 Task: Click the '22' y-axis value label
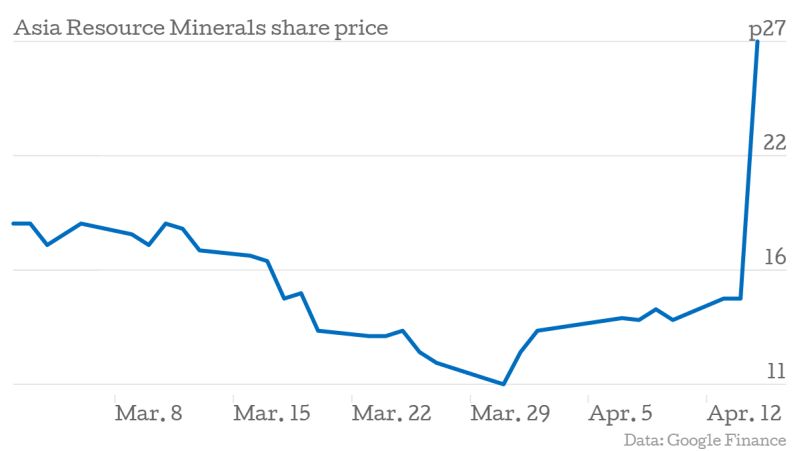pyautogui.click(x=775, y=143)
